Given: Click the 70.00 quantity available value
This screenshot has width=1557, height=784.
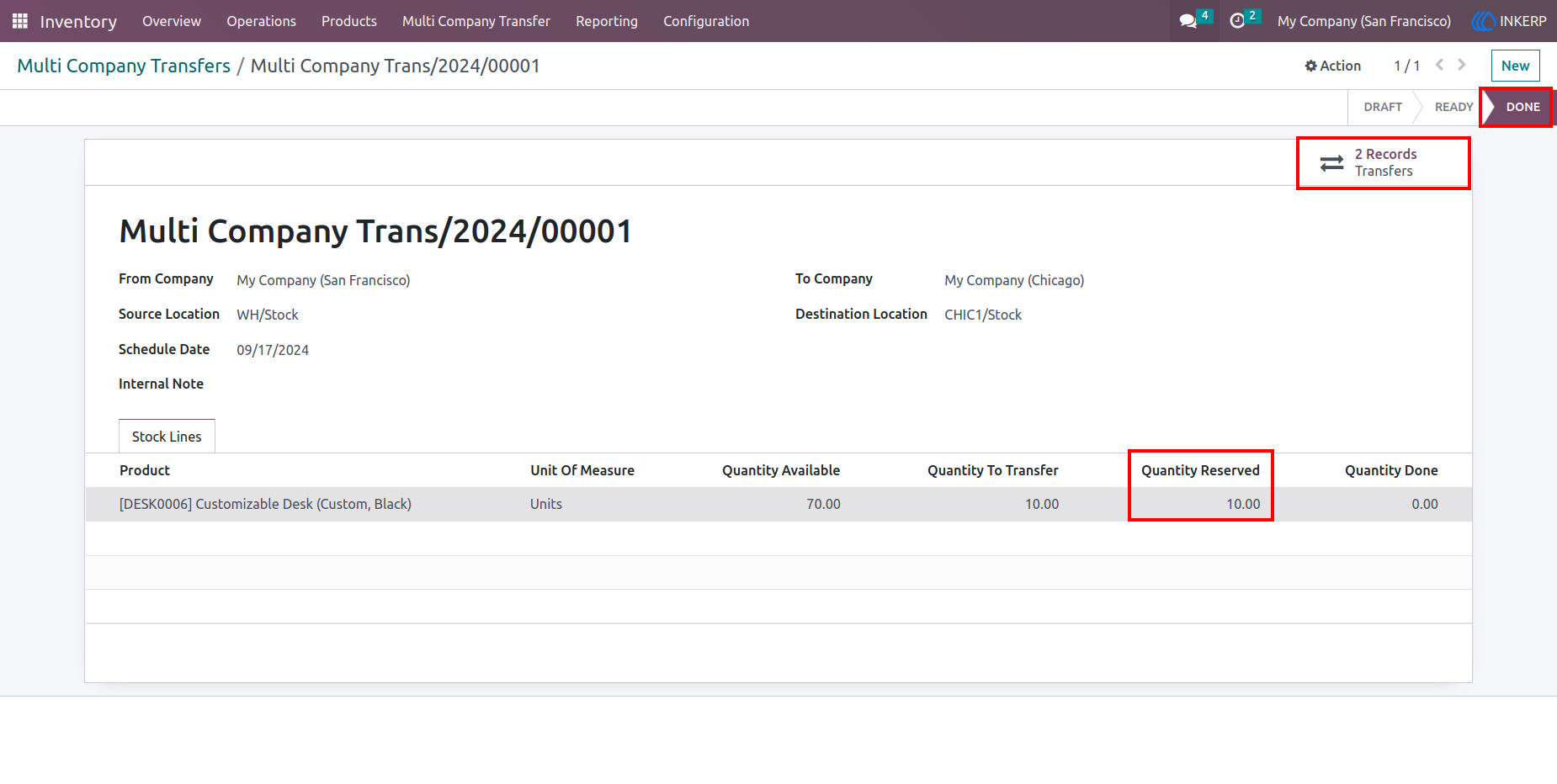Looking at the screenshot, I should coord(823,504).
